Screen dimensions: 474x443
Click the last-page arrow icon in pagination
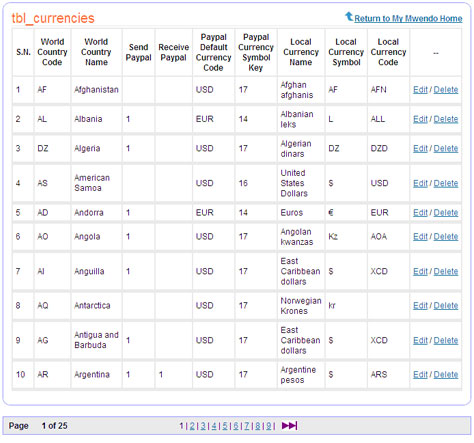[289, 426]
